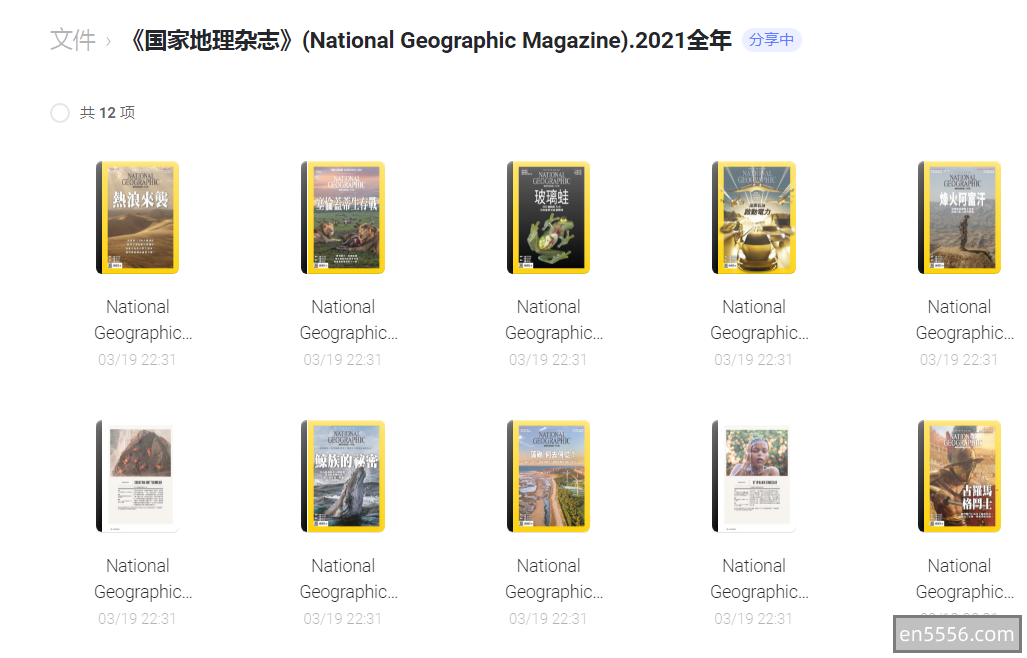Click the 03/19 22:31 date under 玻璃蛙 issue
The height and width of the screenshot is (658, 1027).
(x=548, y=359)
